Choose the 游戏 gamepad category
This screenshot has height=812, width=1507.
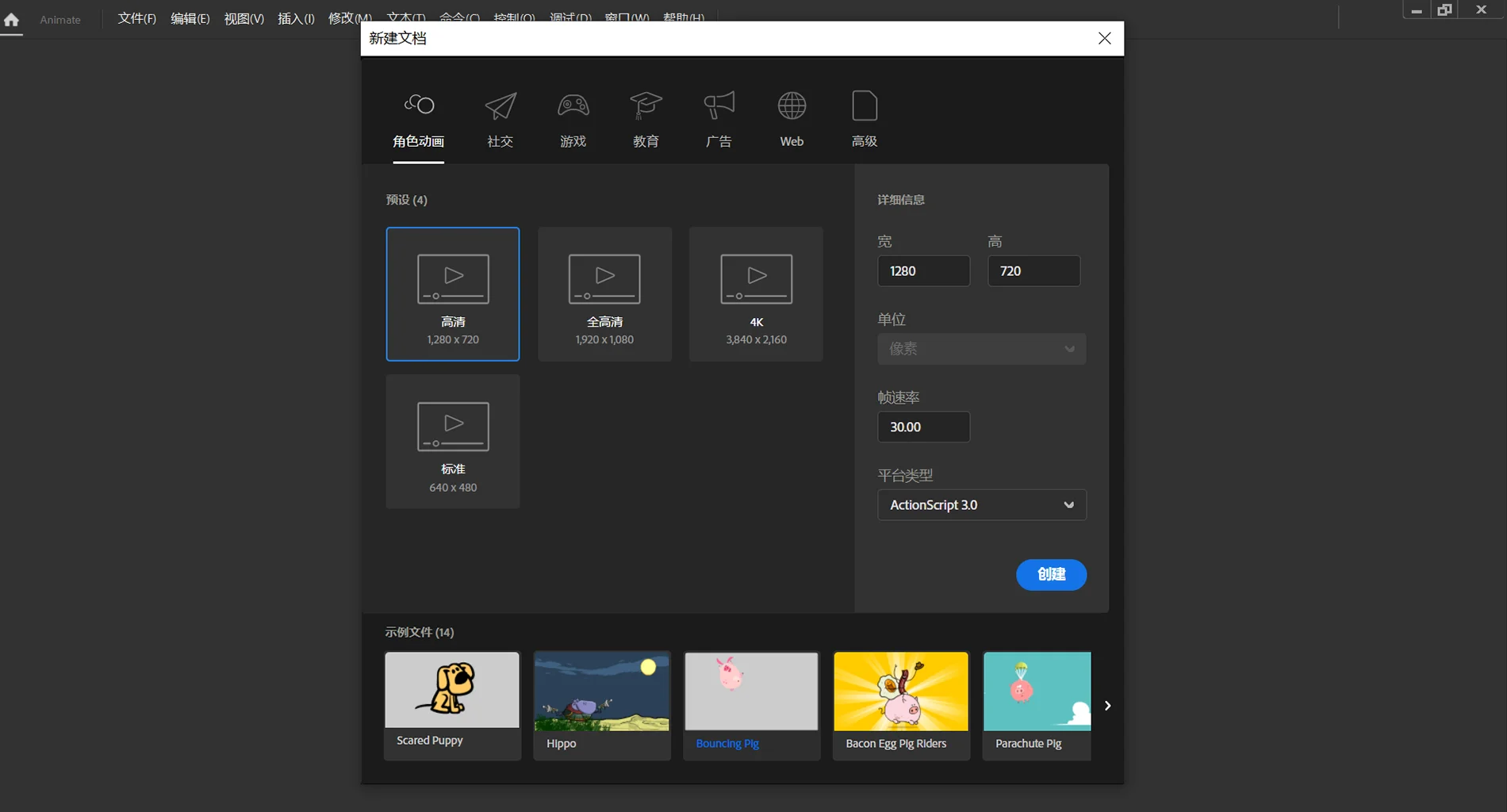point(573,105)
